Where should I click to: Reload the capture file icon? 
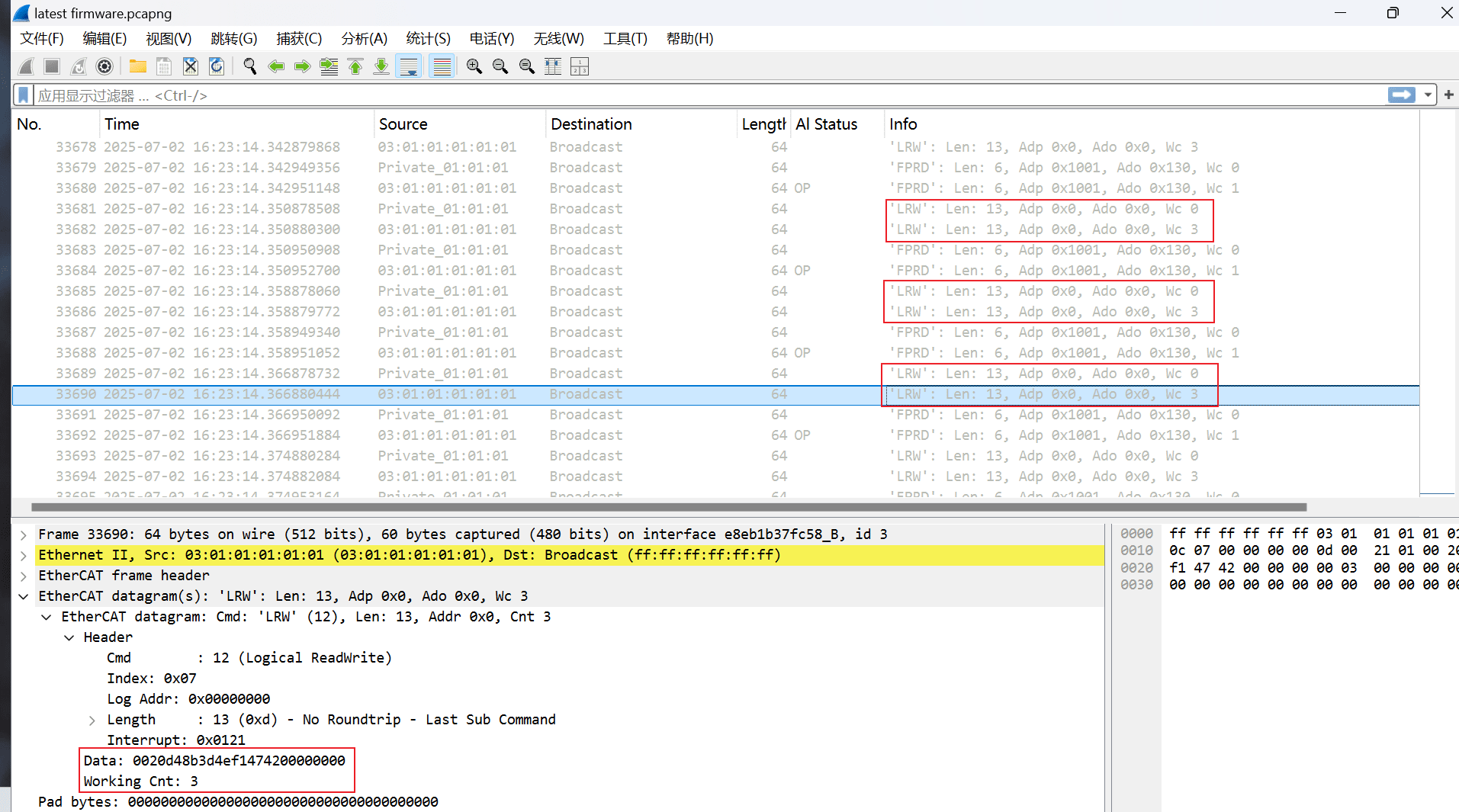[x=217, y=66]
